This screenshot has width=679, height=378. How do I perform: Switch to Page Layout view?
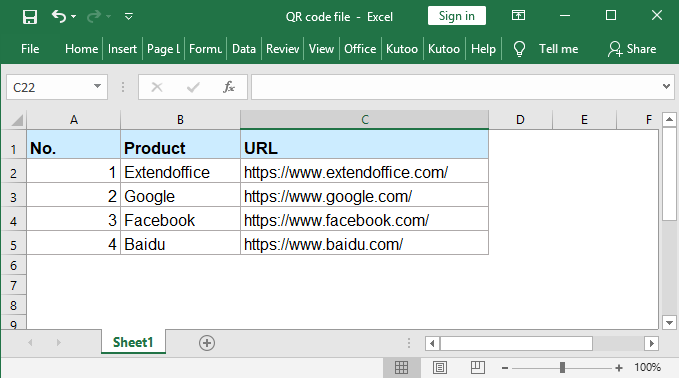coord(440,368)
